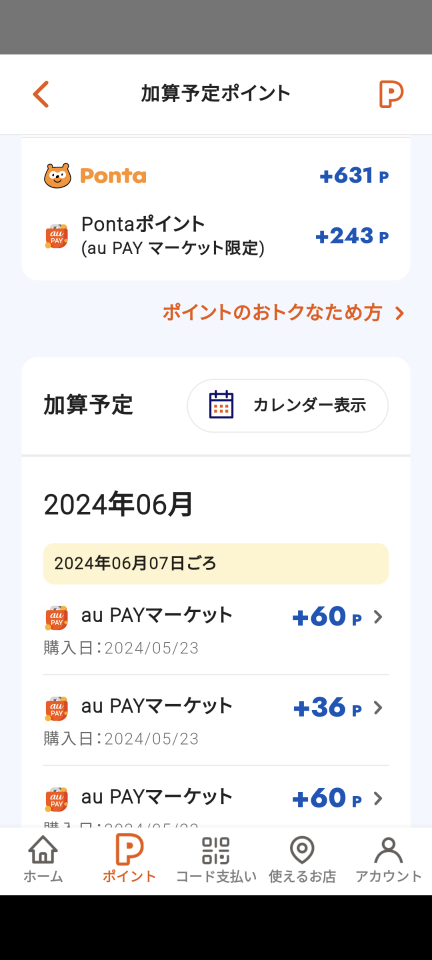Image resolution: width=432 pixels, height=960 pixels.
Task: Tap au PAY icon beside Pontaポイント
Action: coord(57,236)
